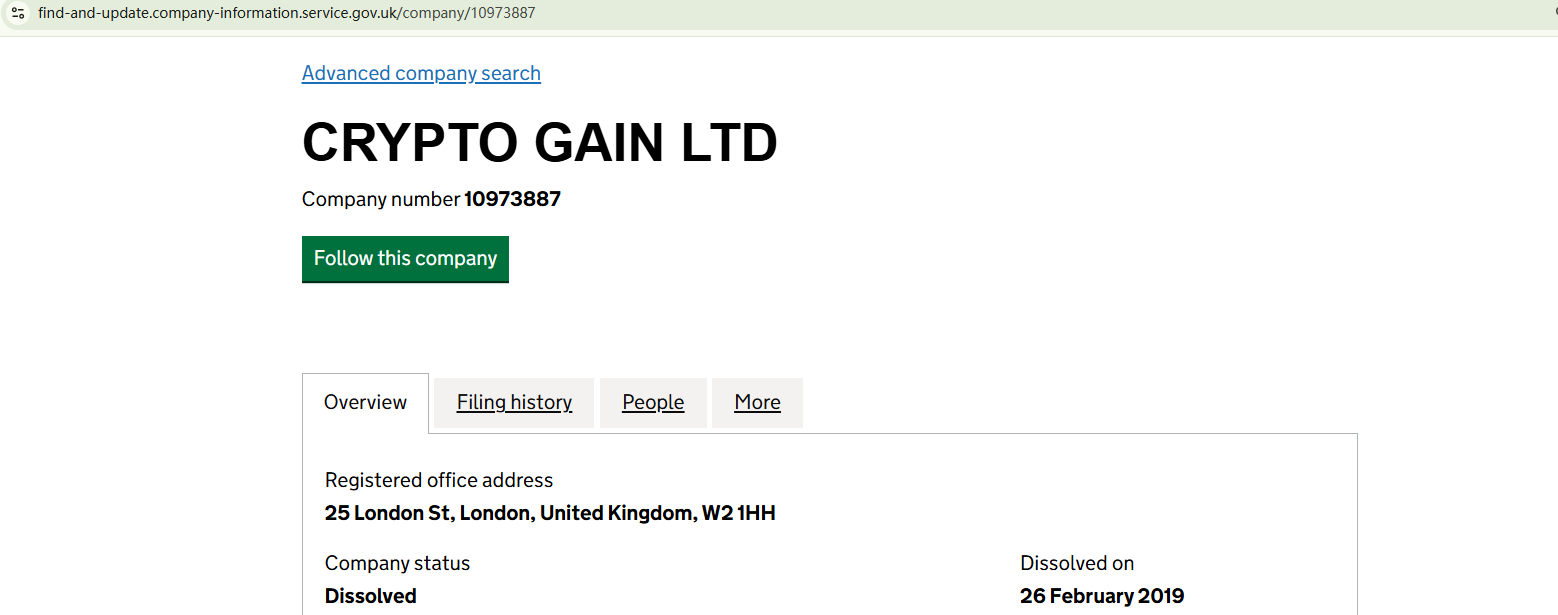Select the Overview tab
Screen dimensions: 1558x615
365,402
